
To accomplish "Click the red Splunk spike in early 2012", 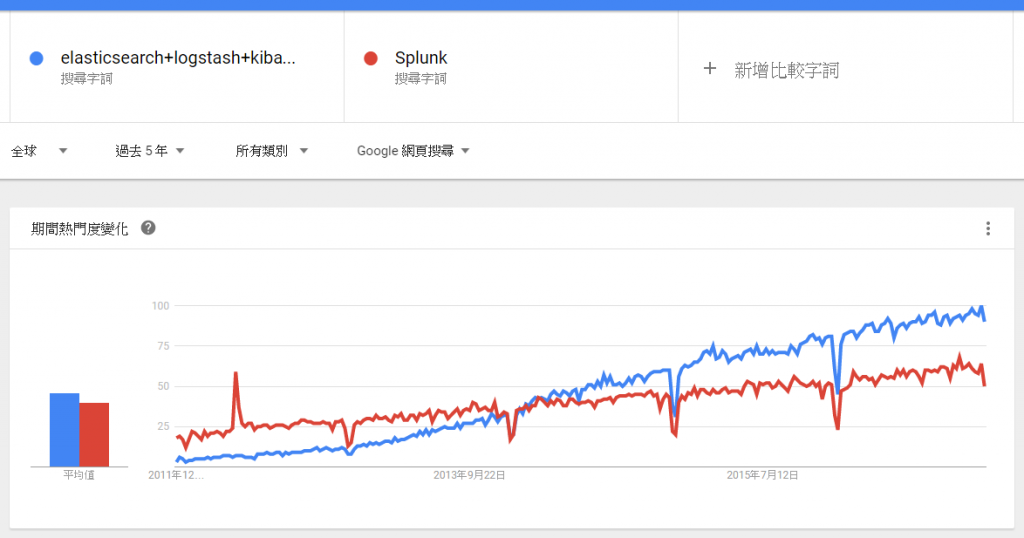I will click(236, 375).
